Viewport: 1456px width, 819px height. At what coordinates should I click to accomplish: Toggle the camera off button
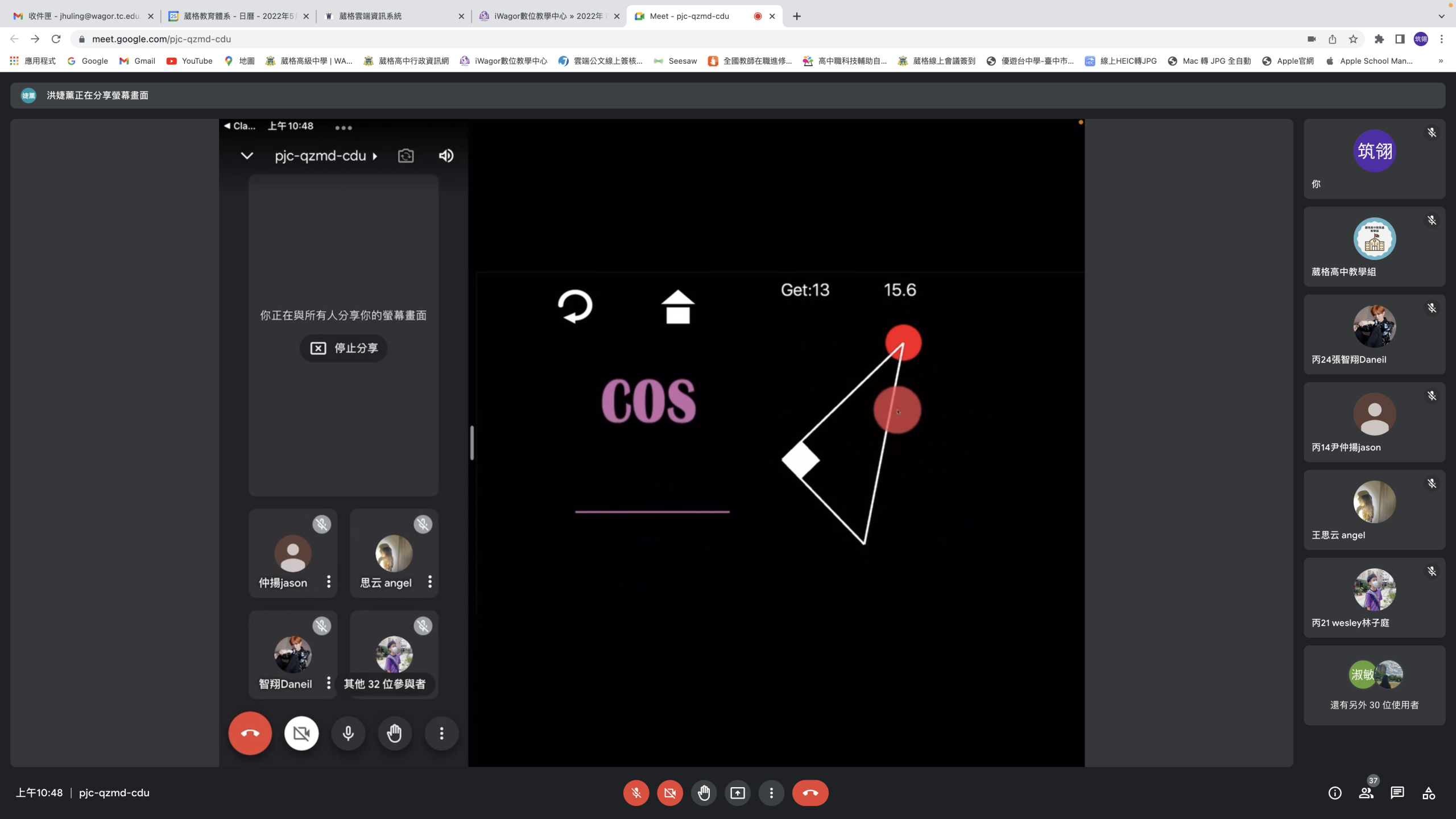670,793
